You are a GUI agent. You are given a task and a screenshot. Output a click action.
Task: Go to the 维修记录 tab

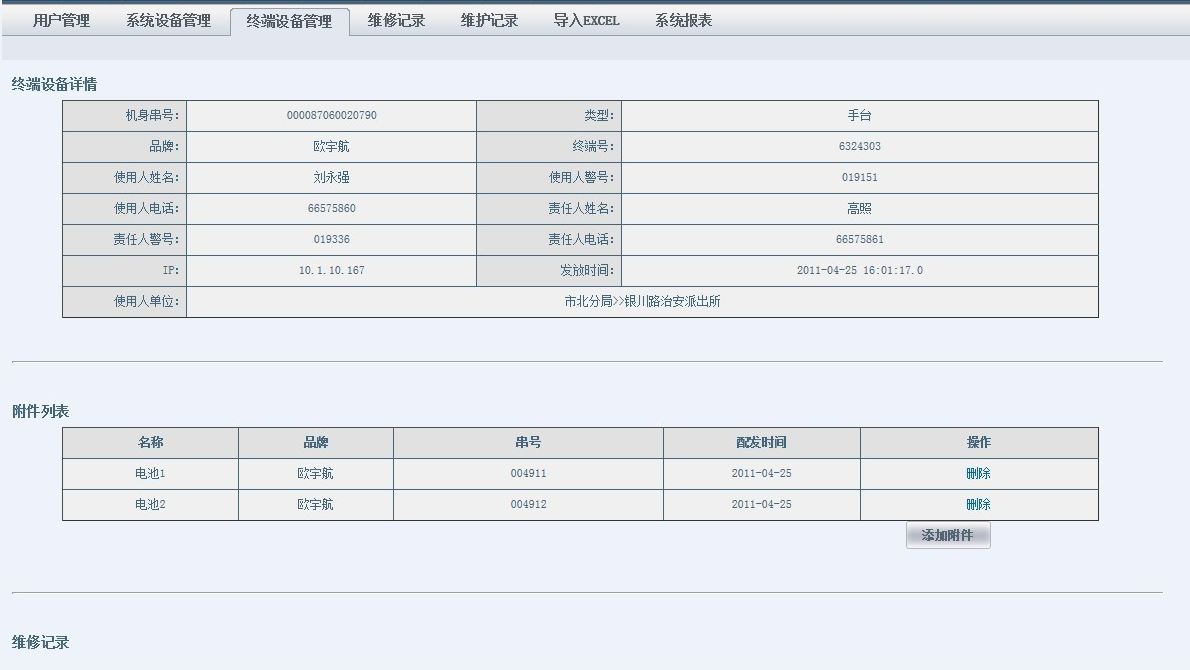(396, 21)
